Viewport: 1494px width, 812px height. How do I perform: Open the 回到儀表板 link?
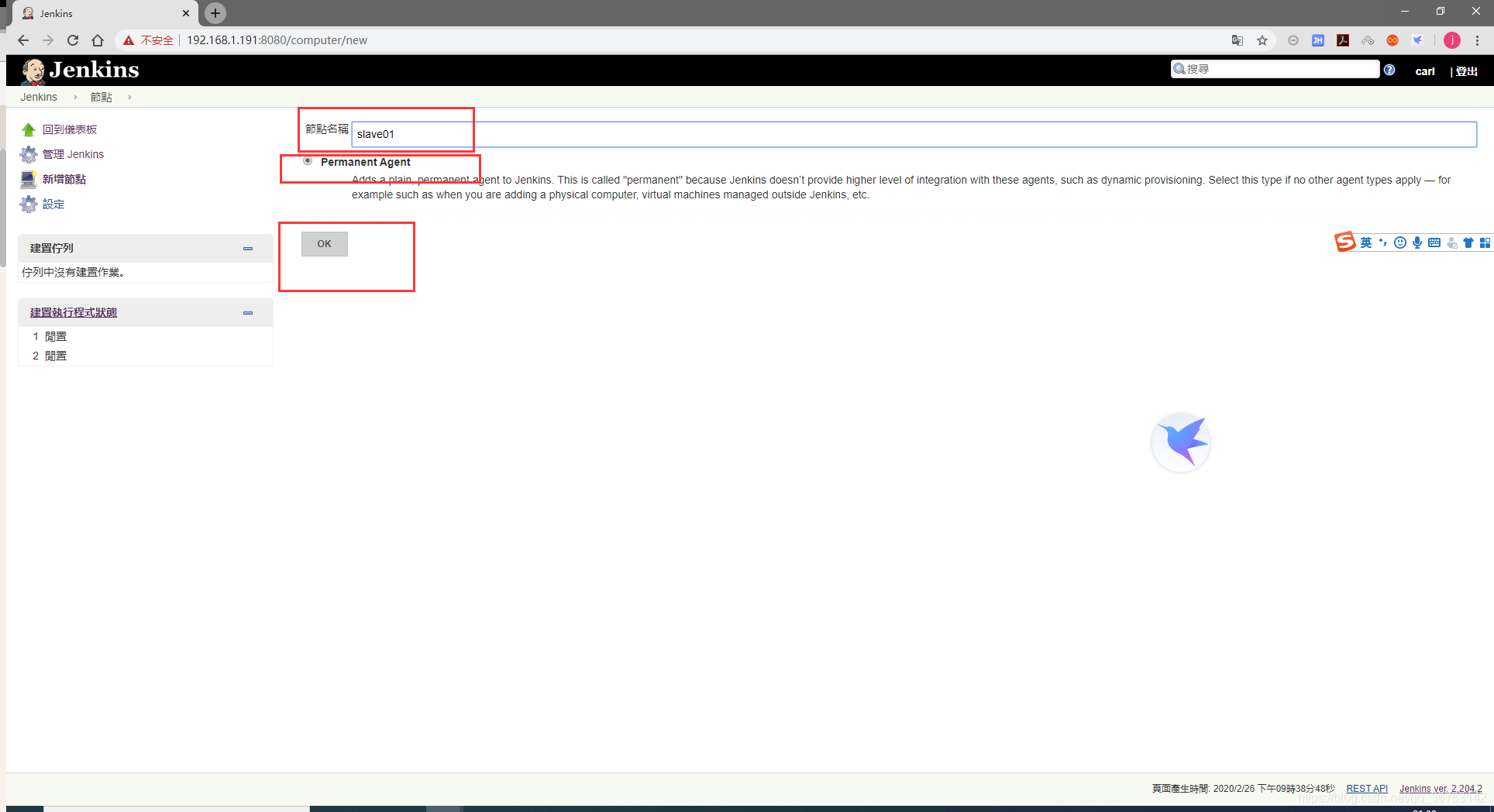70,129
